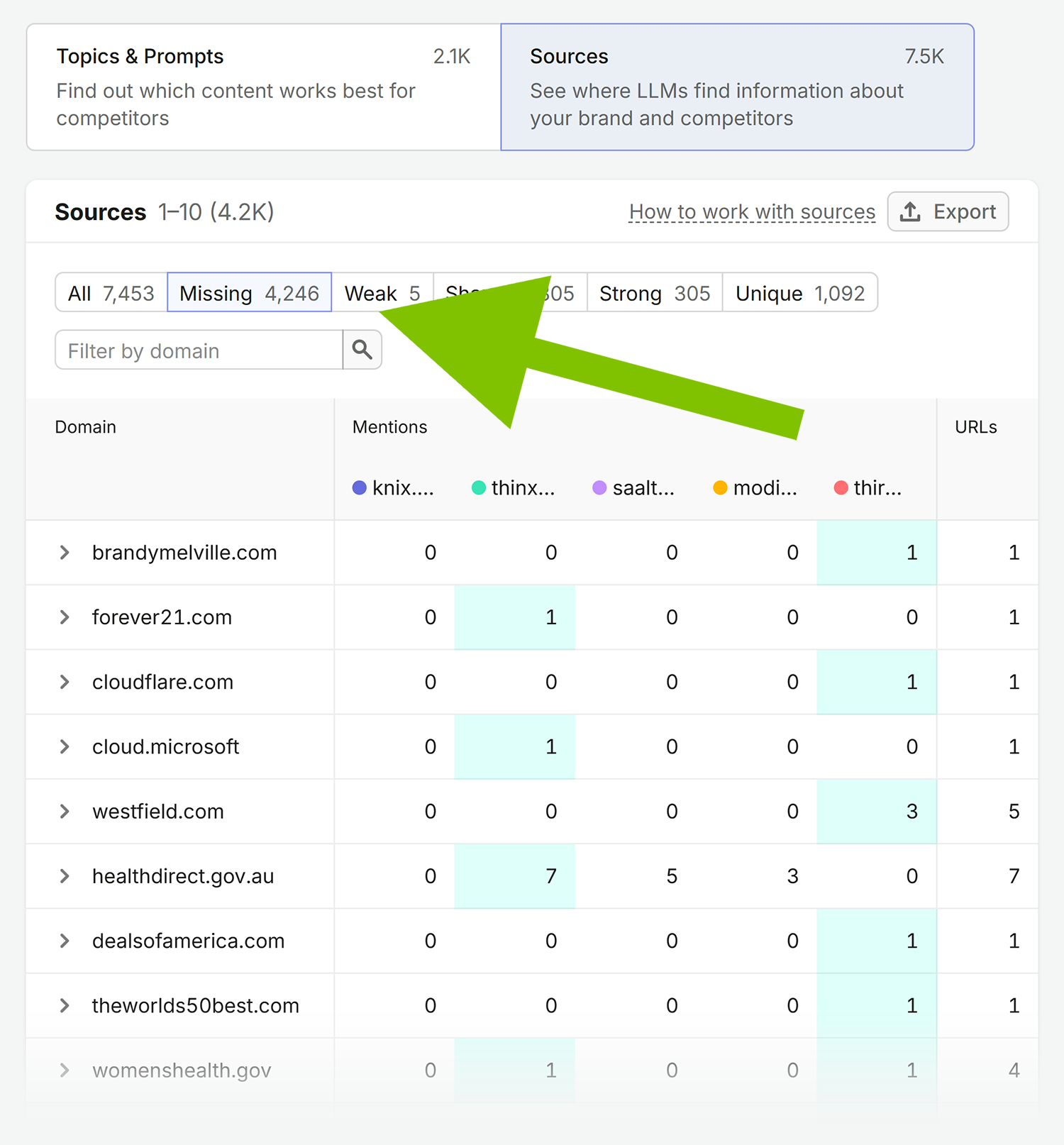Click cloudflare.com domain name
Image resolution: width=1064 pixels, height=1145 pixels.
[x=163, y=682]
